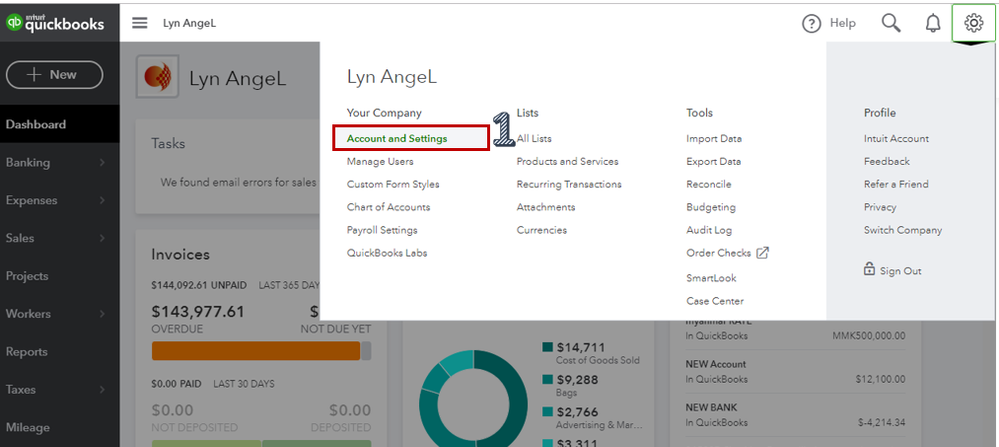Open Case Center

tap(715, 301)
